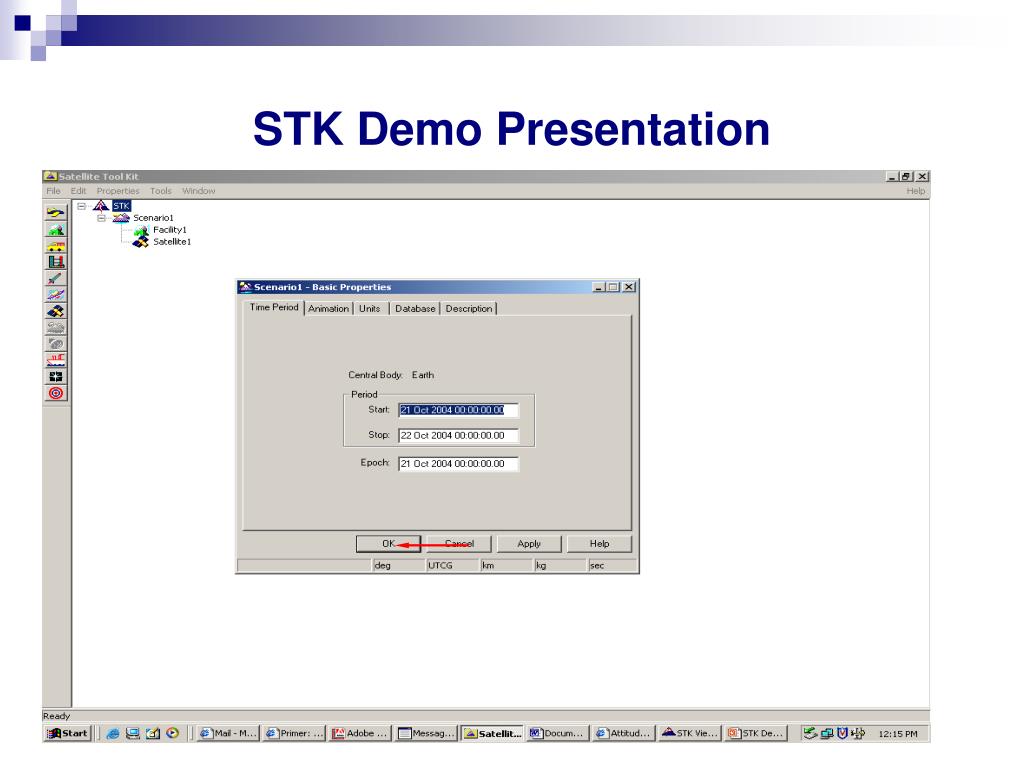Collapse the STK root tree node
This screenshot has width=1024, height=768.
82,206
